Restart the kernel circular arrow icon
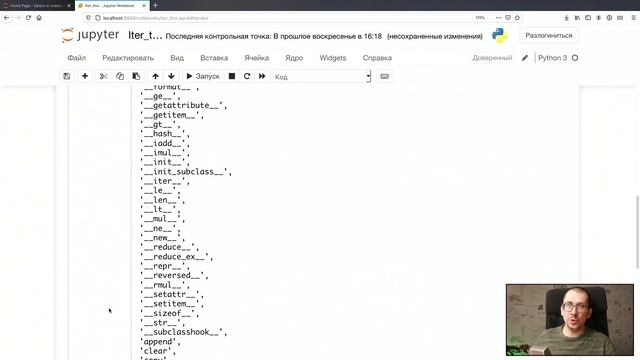640x360 pixels. click(x=247, y=76)
